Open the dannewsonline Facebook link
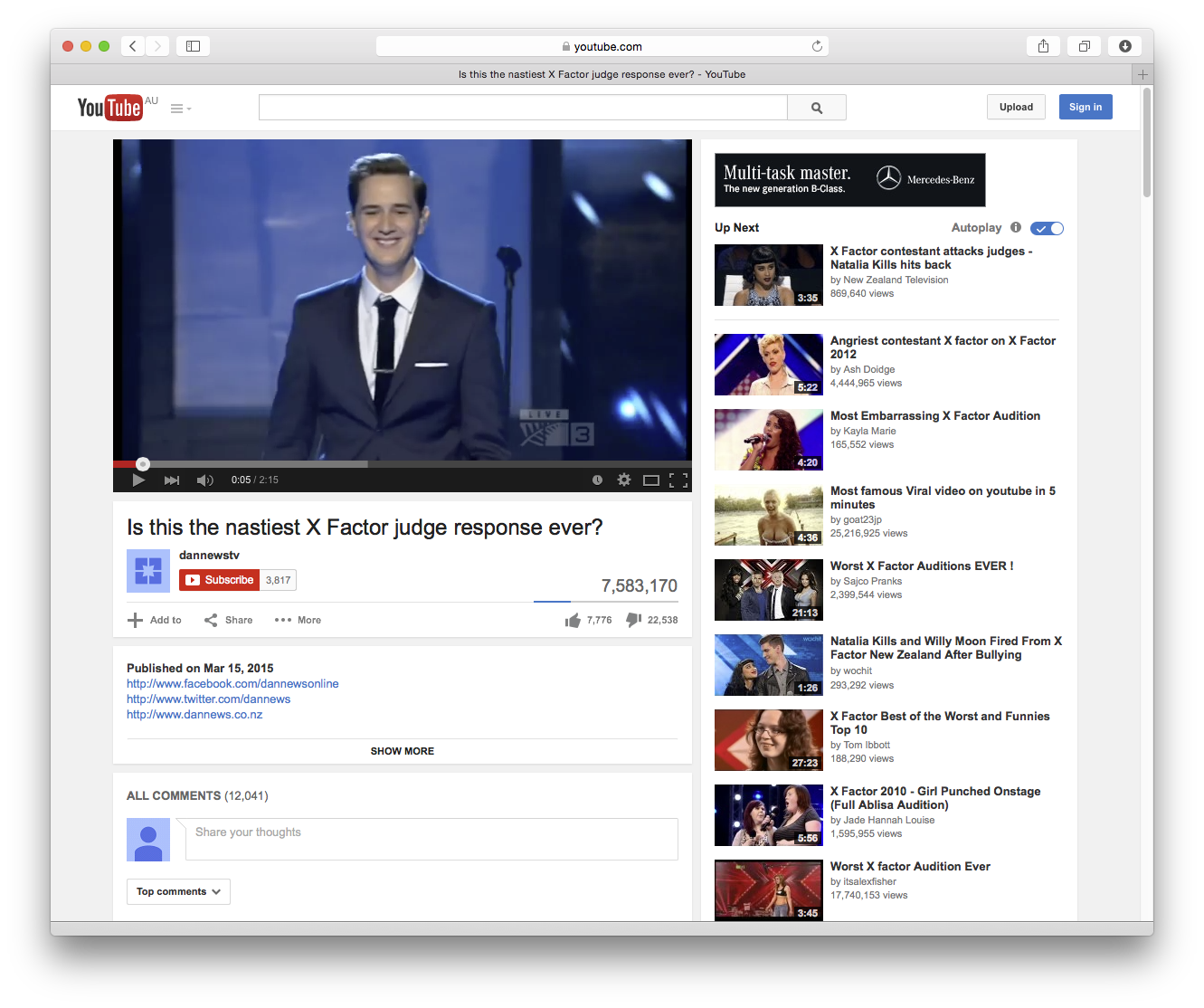The height and width of the screenshot is (1008, 1204). (232, 684)
